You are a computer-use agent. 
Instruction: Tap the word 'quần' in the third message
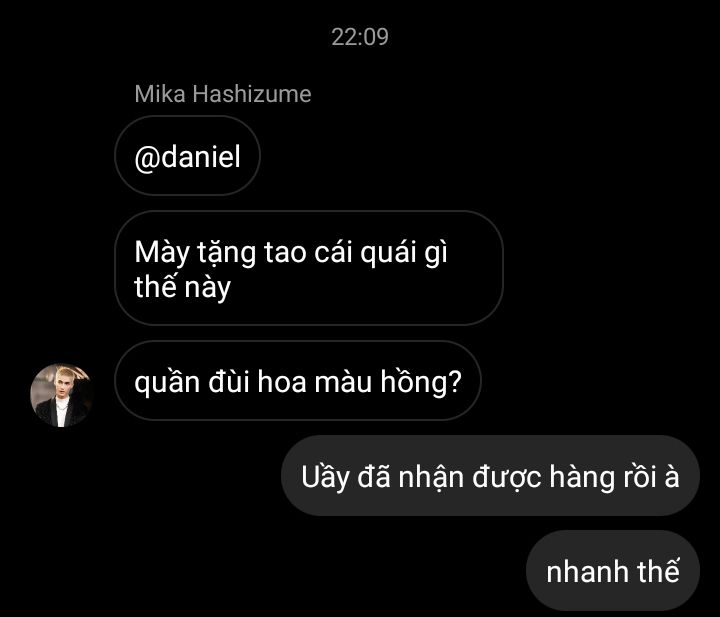click(x=167, y=382)
